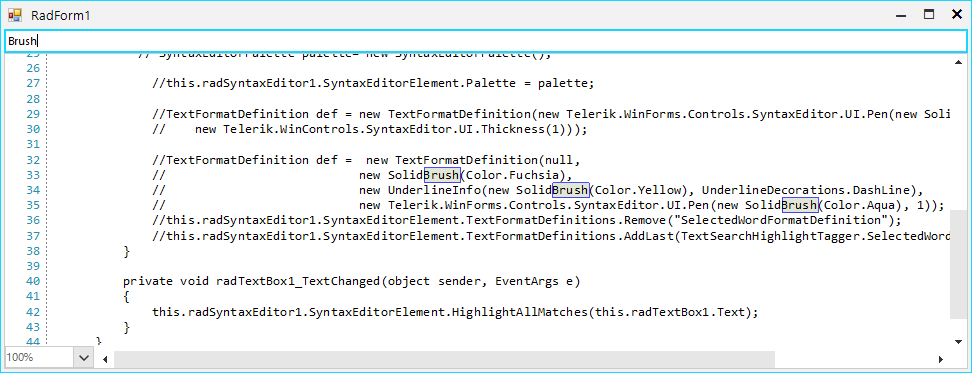Click the highlighted Brush on line 35
Image resolution: width=972 pixels, height=373 pixels.
pos(800,205)
